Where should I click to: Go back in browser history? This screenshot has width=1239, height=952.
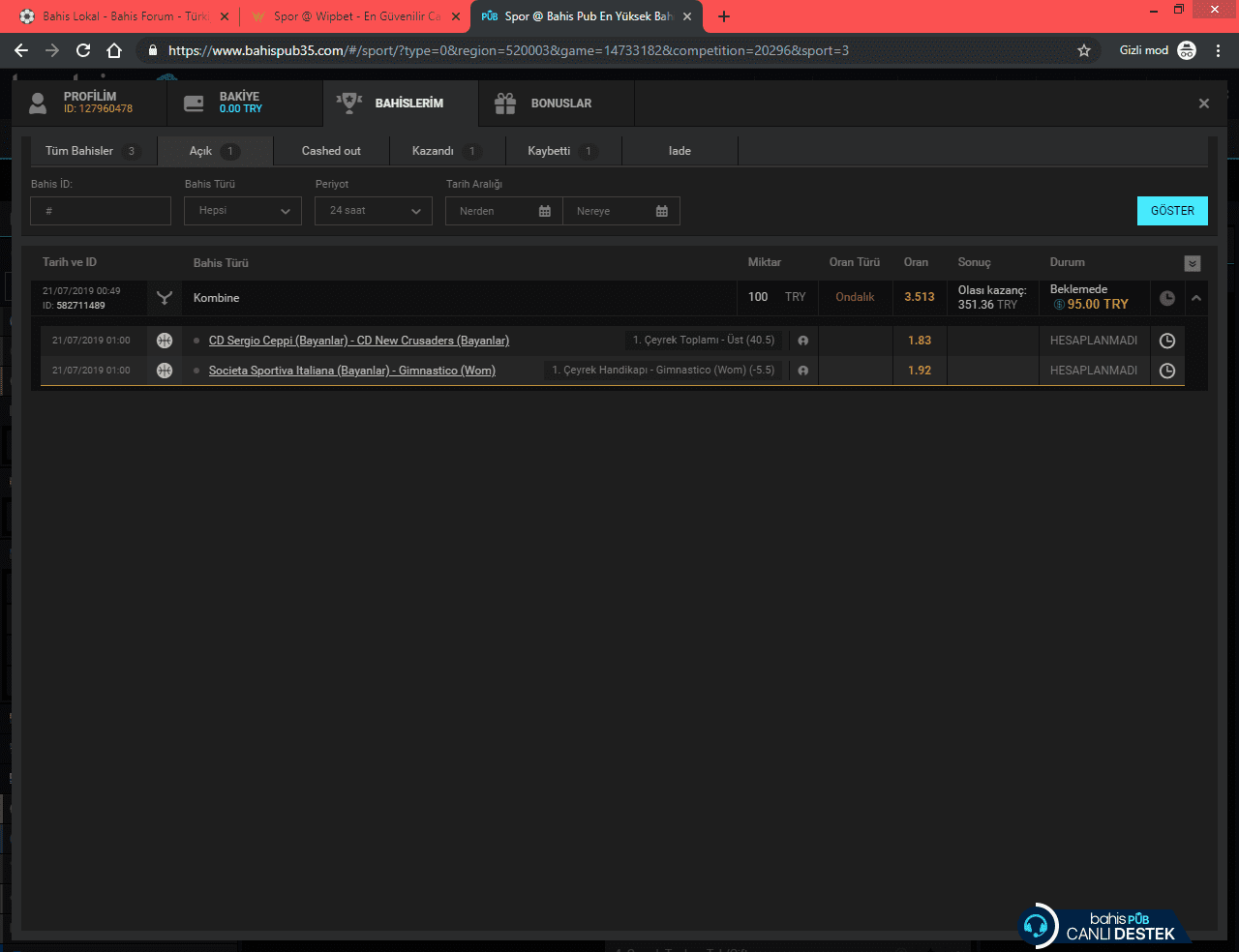[21, 50]
